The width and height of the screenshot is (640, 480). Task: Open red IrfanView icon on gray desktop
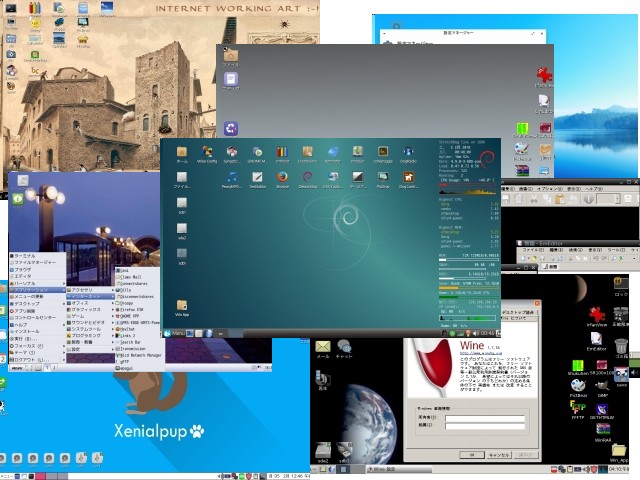tap(544, 75)
